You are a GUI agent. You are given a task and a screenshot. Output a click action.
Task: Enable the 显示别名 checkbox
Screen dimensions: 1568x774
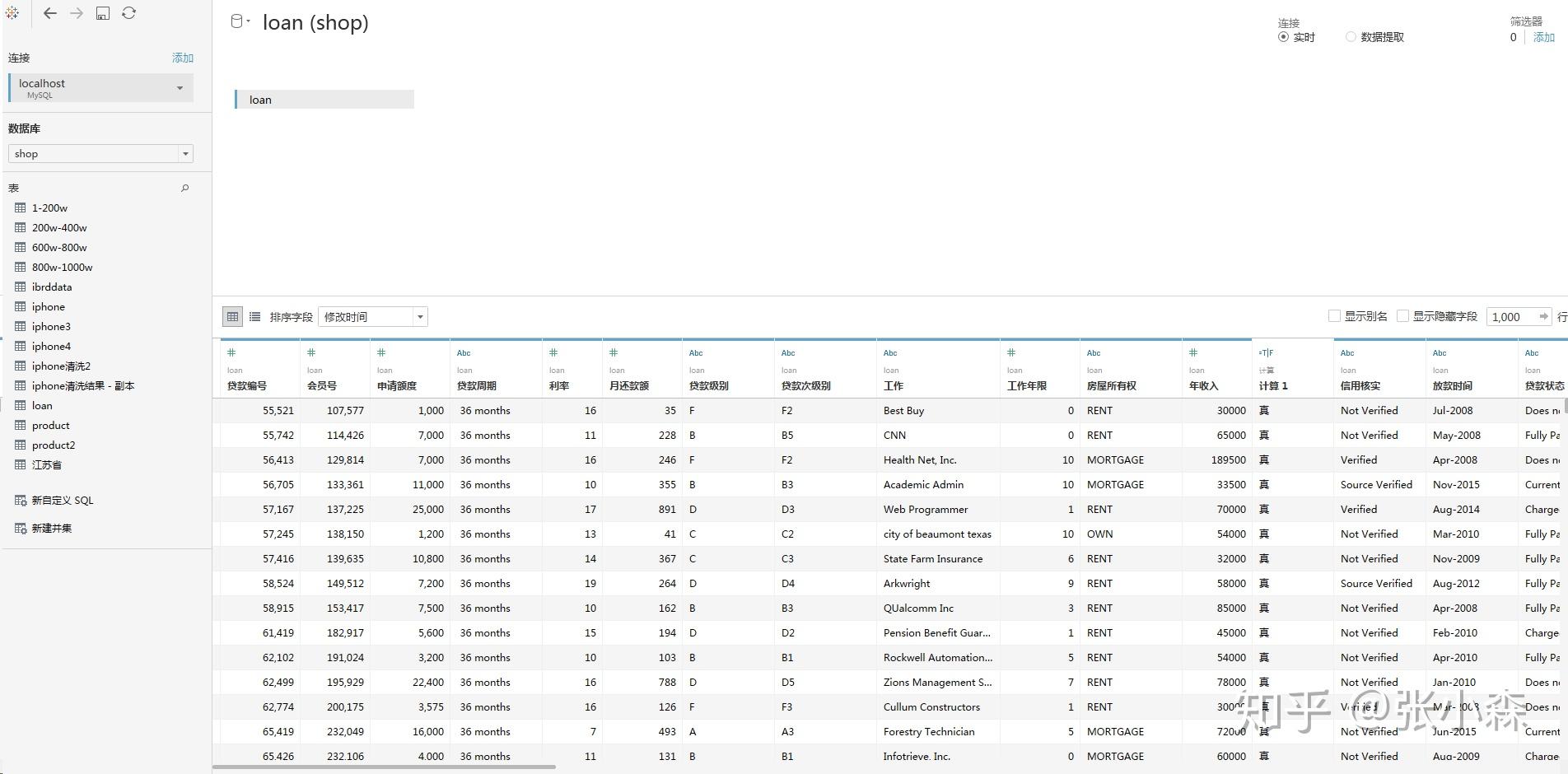tap(1334, 315)
